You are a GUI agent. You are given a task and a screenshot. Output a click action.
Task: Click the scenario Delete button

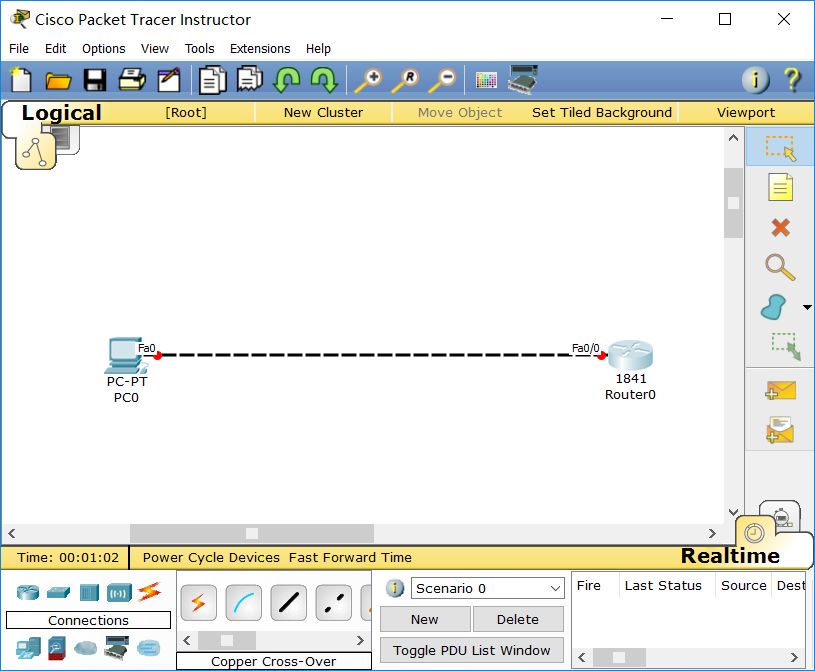[517, 620]
